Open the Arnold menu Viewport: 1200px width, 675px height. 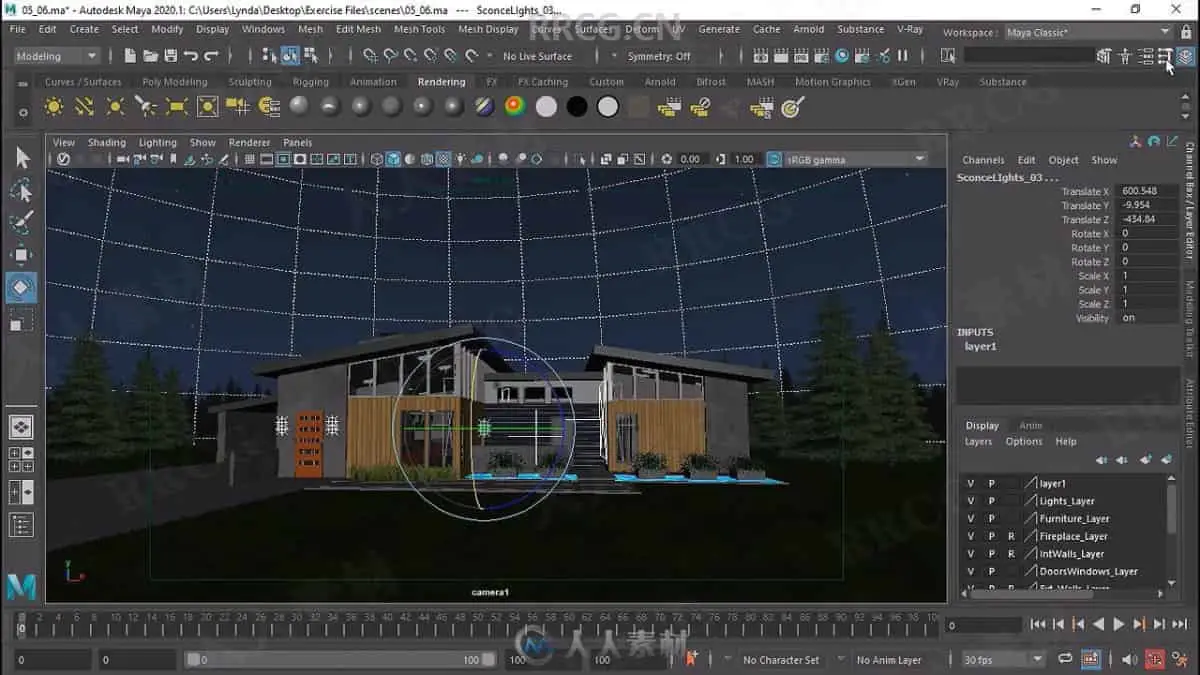(x=808, y=29)
